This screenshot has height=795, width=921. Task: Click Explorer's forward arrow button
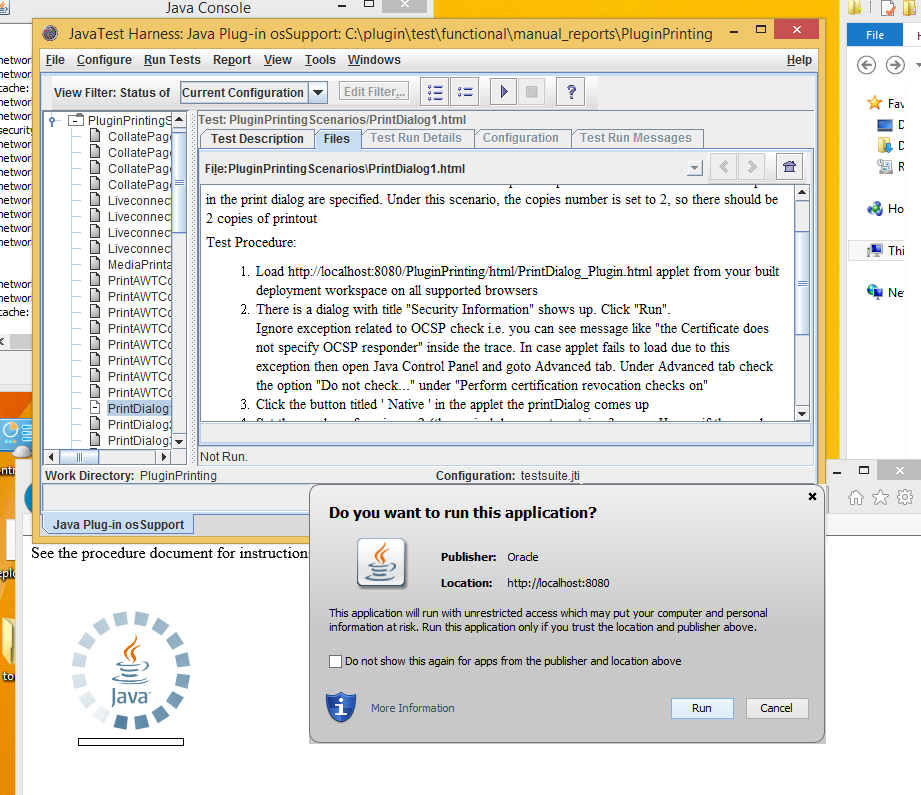895,65
